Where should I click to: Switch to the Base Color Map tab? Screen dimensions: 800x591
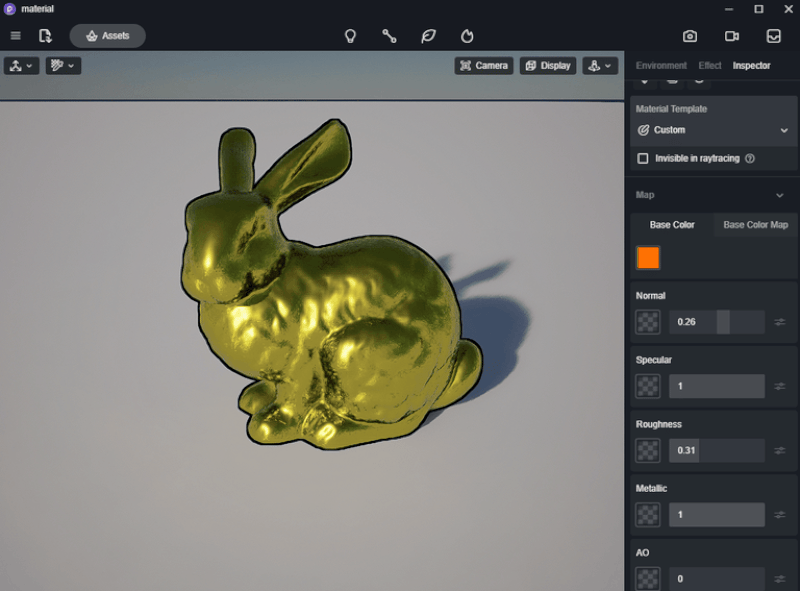[x=756, y=225]
